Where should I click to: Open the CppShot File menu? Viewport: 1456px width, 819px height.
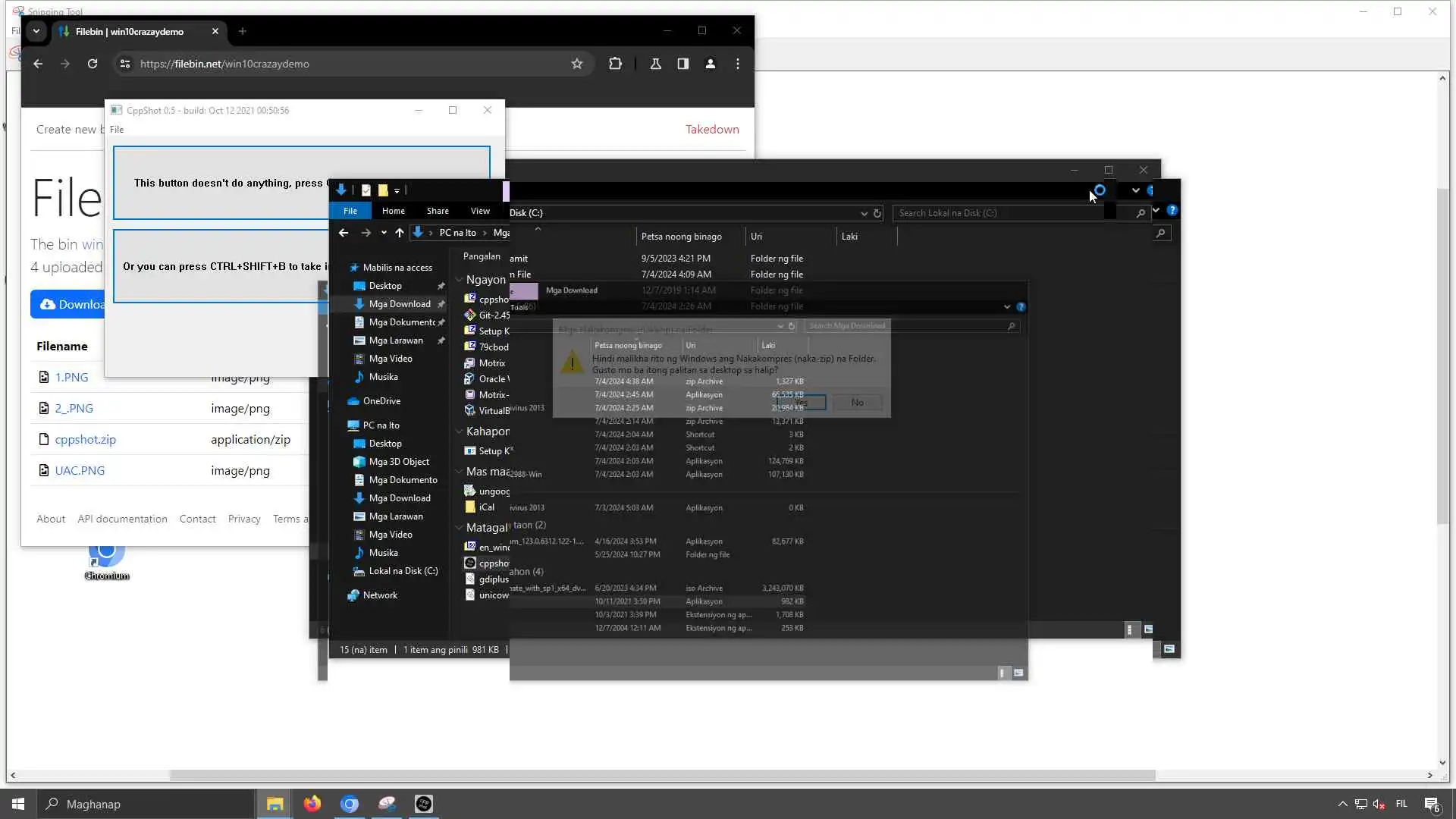pos(117,130)
